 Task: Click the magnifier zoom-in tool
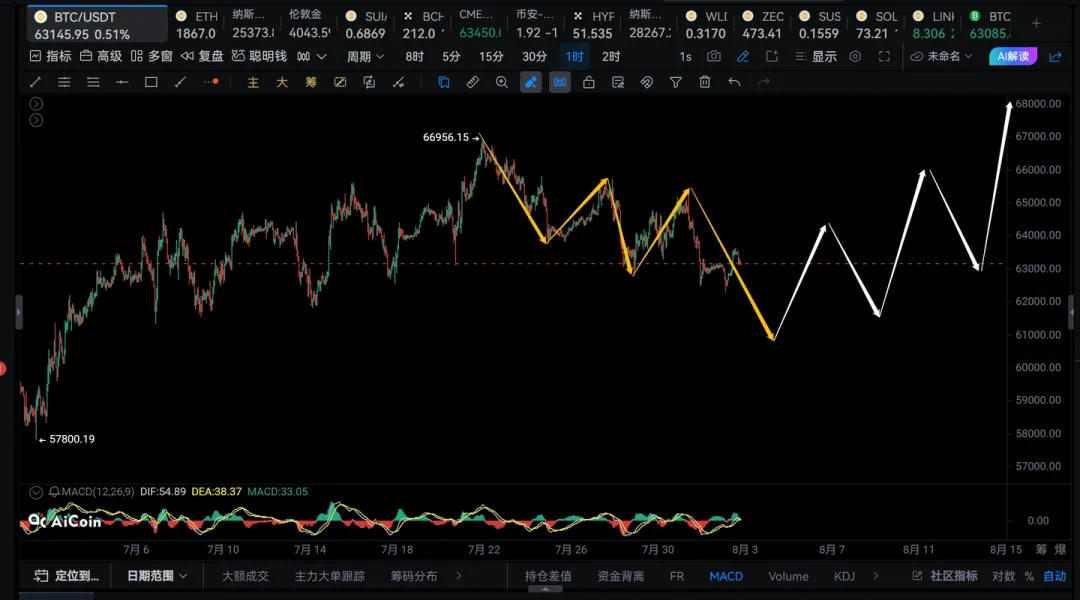point(501,83)
